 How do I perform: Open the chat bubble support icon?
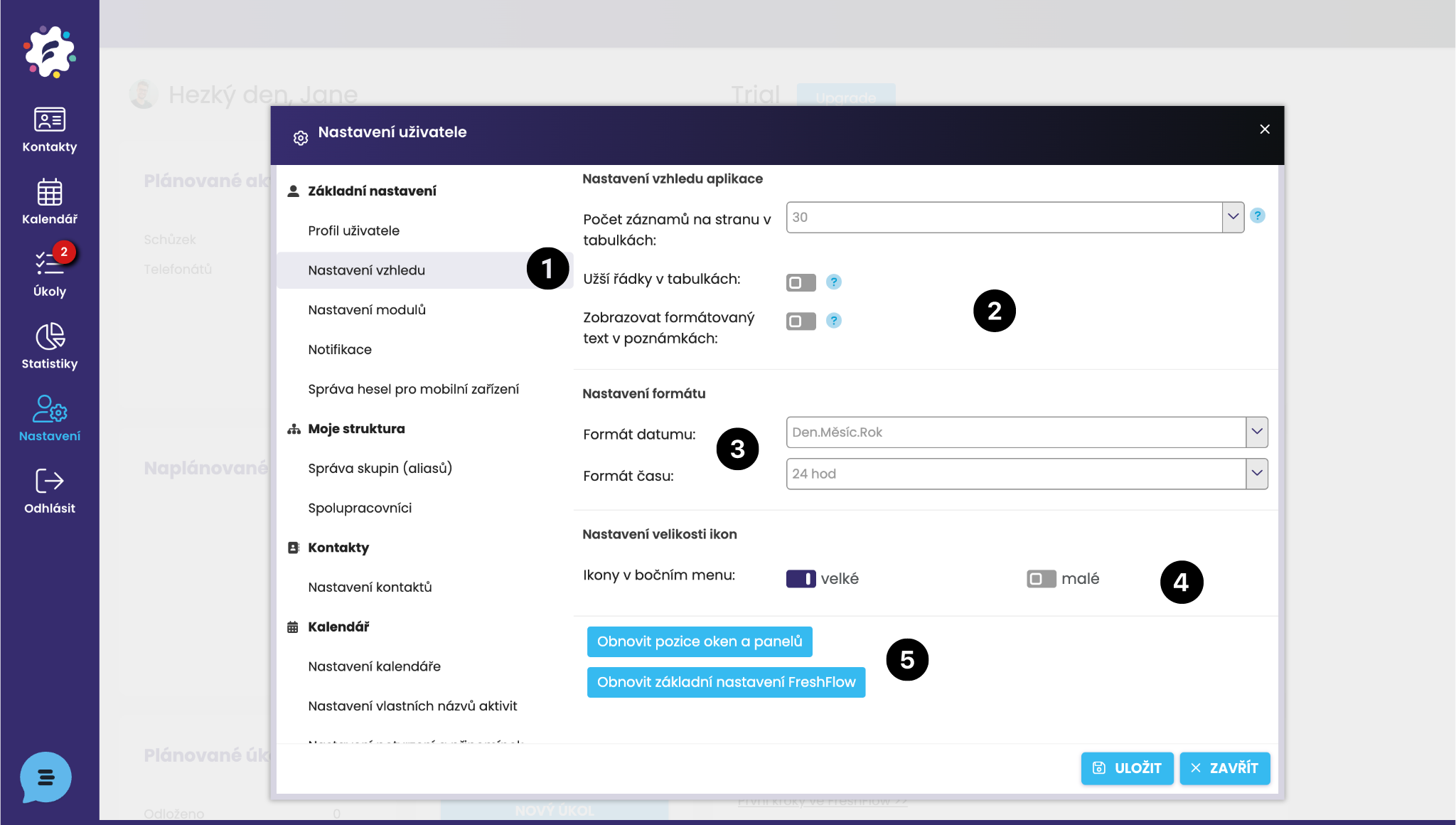(45, 777)
